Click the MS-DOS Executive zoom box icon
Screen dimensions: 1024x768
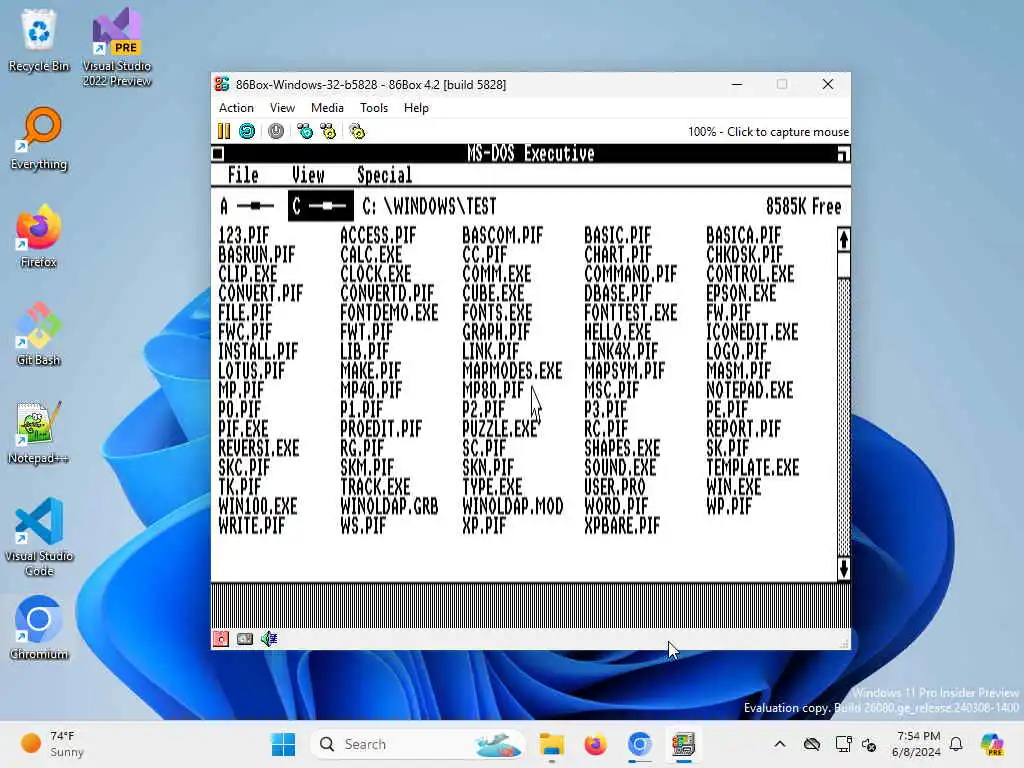pyautogui.click(x=843, y=153)
